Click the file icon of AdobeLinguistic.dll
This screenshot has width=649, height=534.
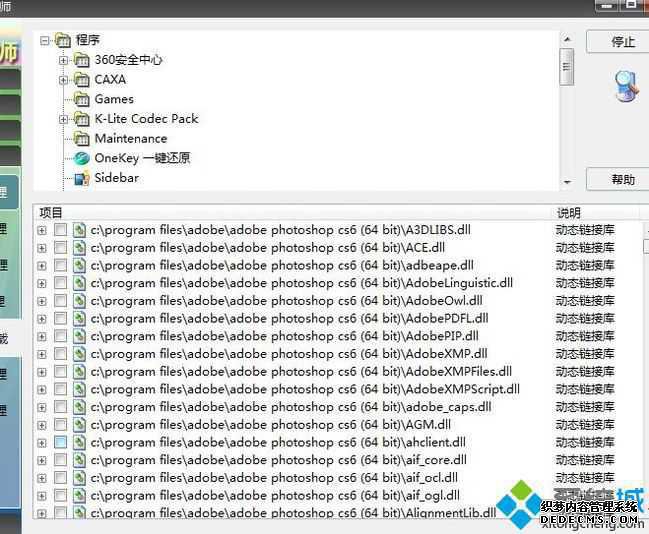coord(79,283)
